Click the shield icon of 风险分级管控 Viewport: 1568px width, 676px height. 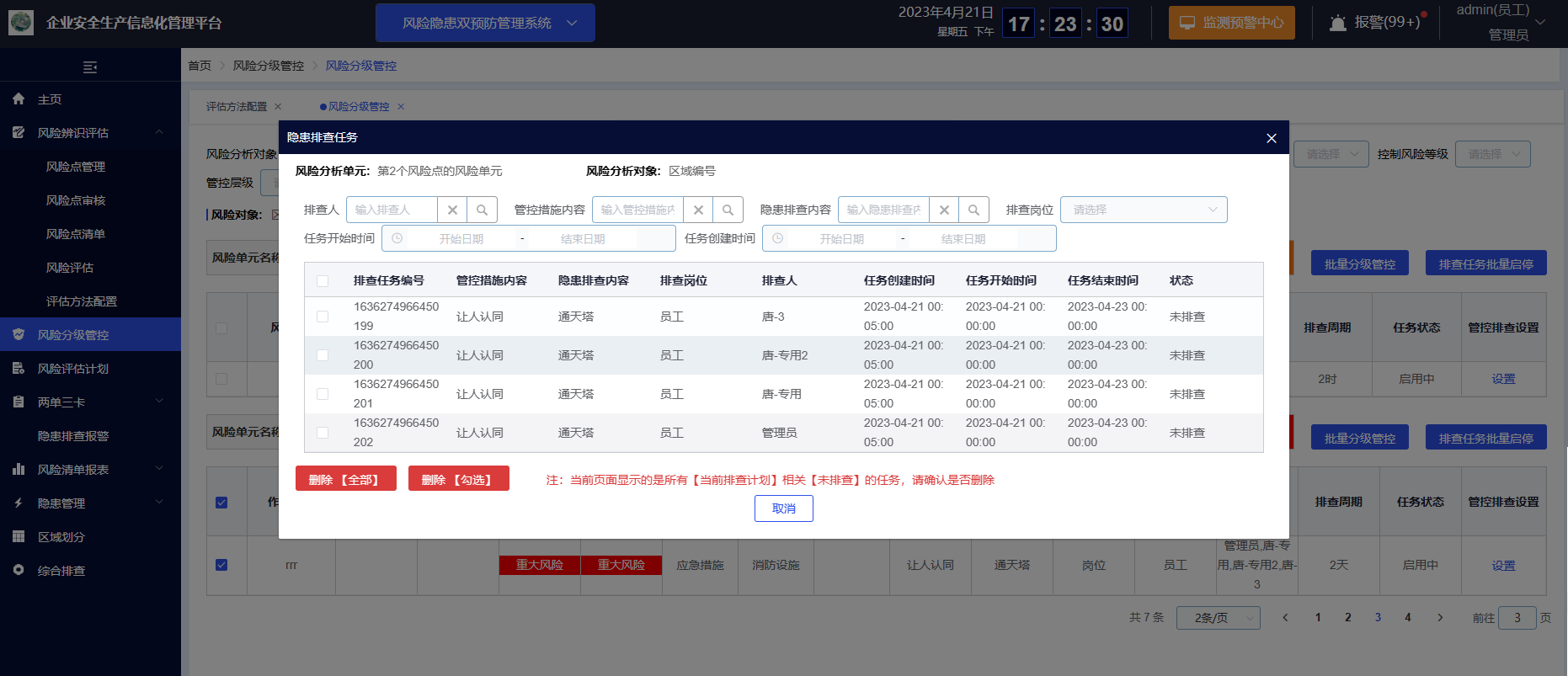click(19, 335)
